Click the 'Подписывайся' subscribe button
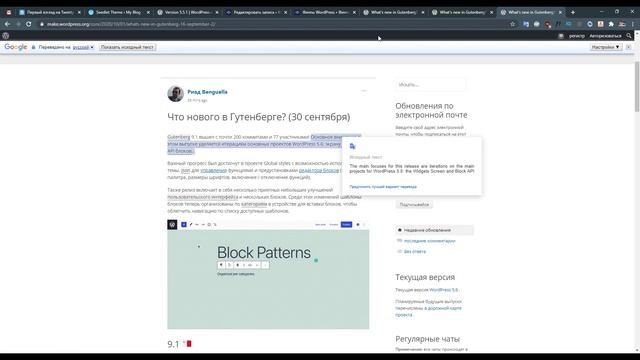 click(414, 204)
